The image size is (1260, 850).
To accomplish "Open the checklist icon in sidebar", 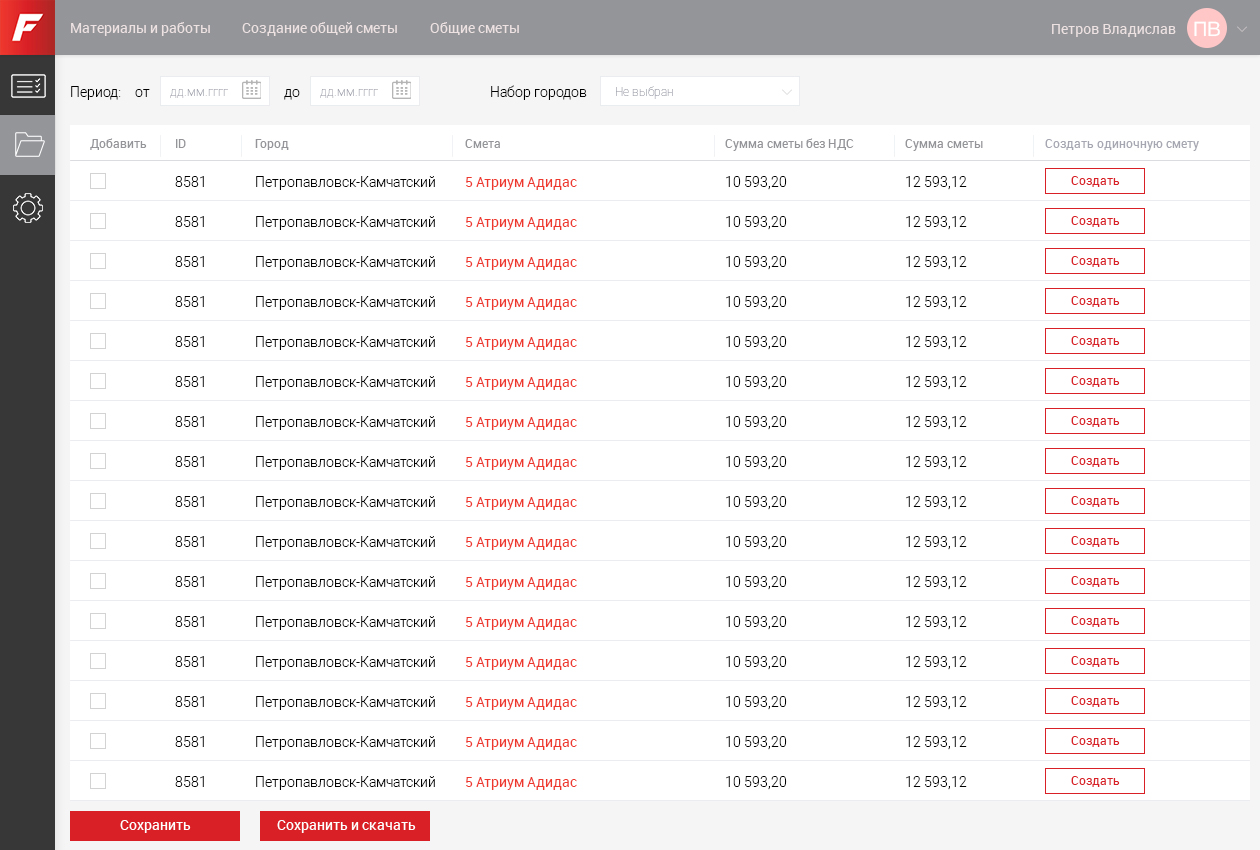I will (27, 86).
